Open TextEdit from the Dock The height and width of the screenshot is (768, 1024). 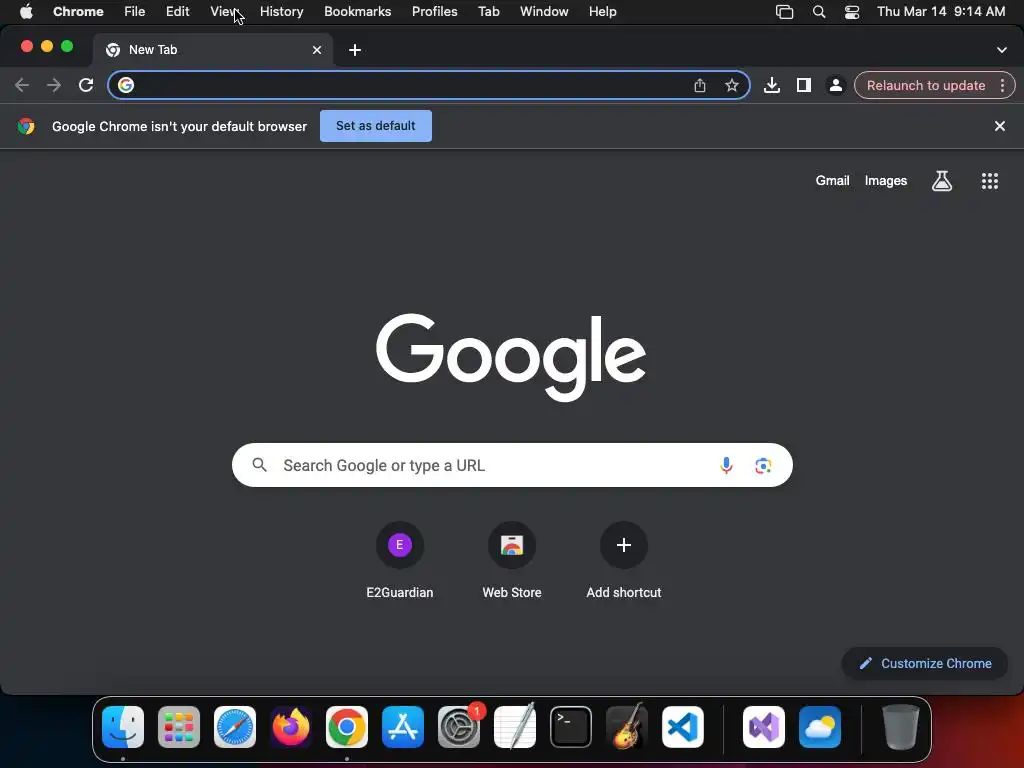click(x=515, y=727)
